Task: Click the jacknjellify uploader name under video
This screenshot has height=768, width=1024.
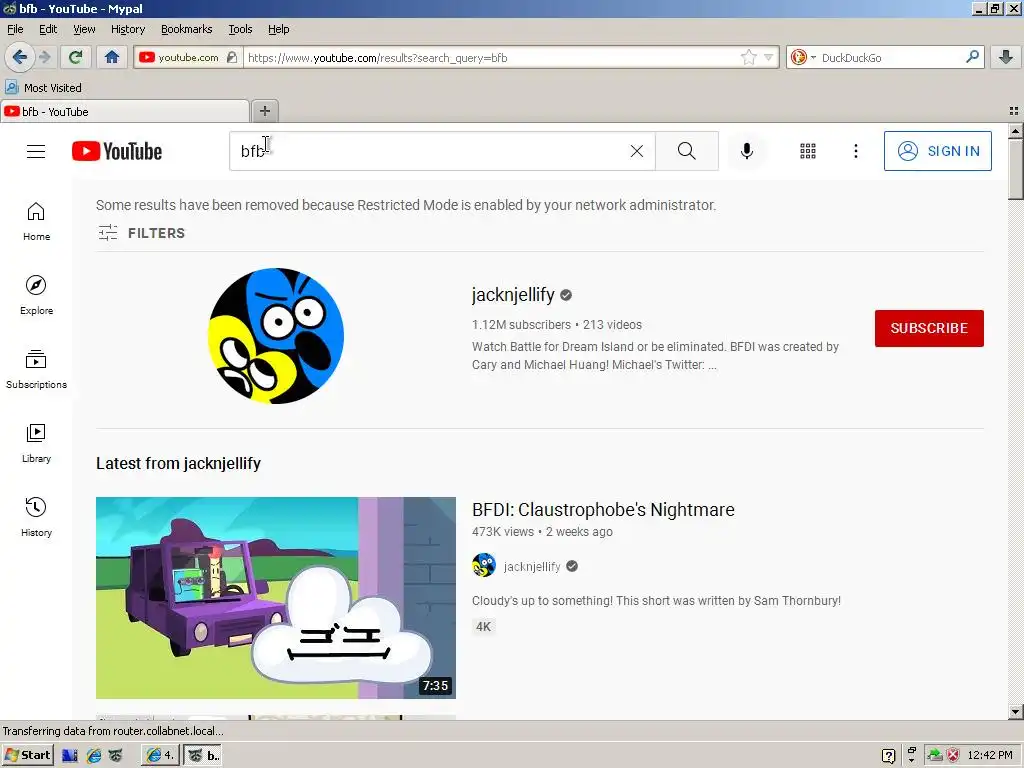Action: click(x=532, y=566)
